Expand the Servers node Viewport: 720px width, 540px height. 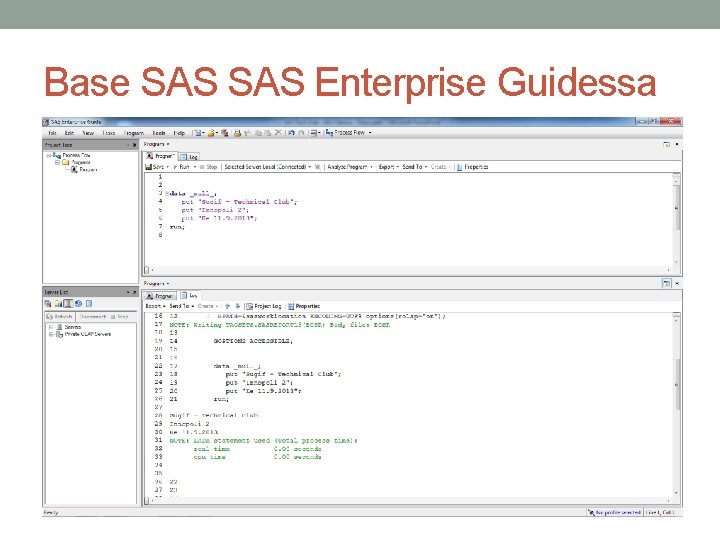51,327
